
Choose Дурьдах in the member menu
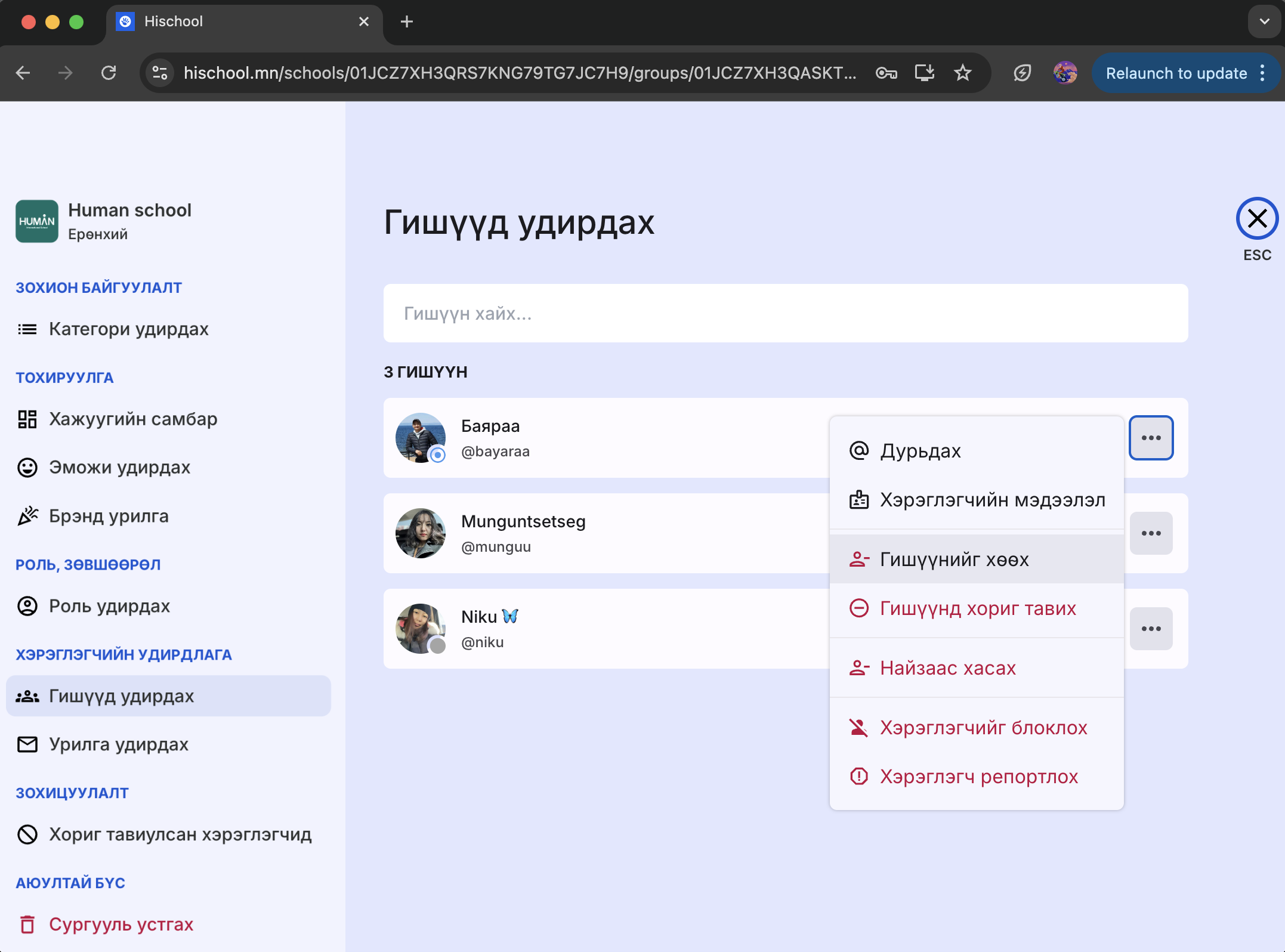[x=920, y=451]
